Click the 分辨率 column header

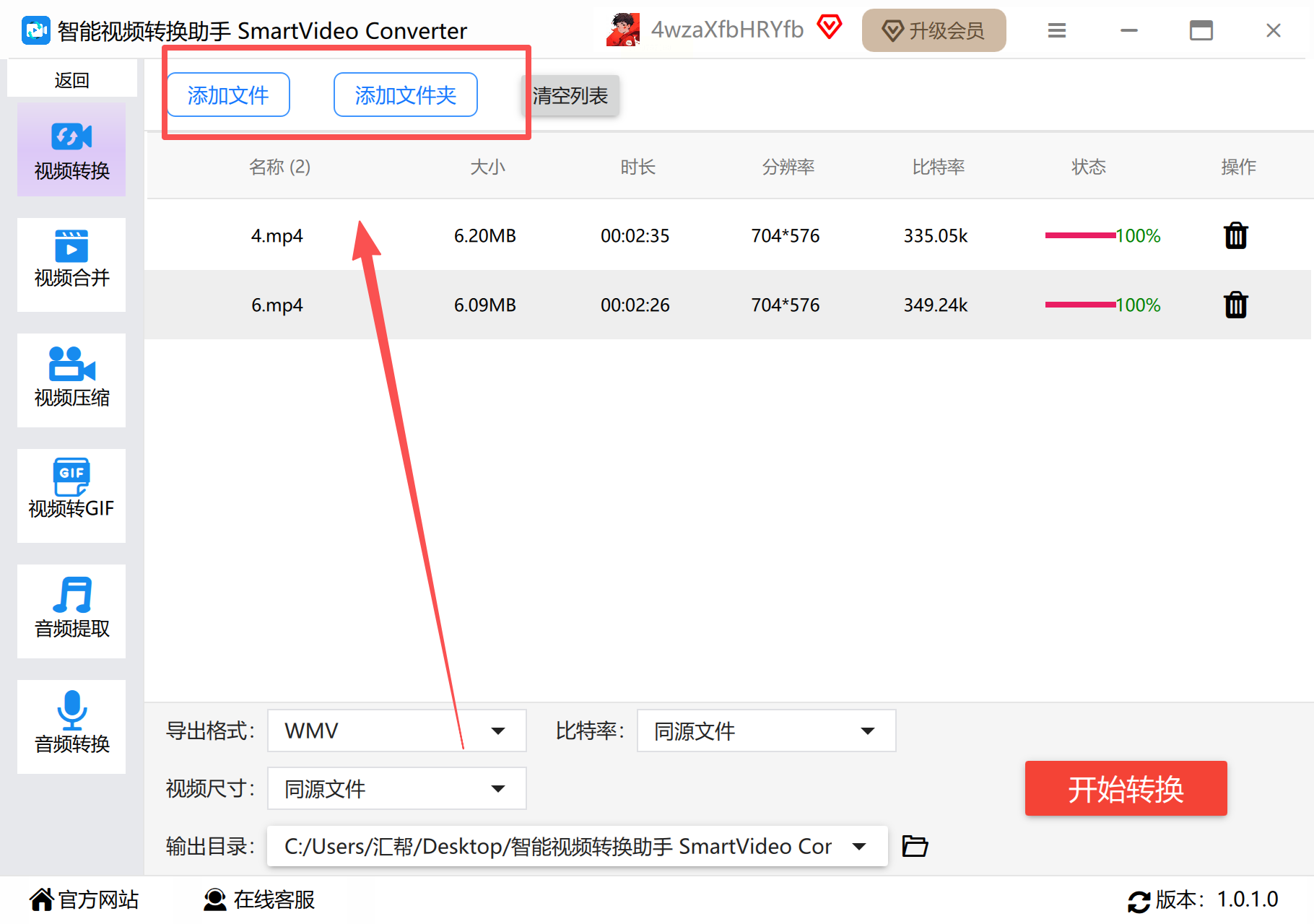click(x=788, y=167)
